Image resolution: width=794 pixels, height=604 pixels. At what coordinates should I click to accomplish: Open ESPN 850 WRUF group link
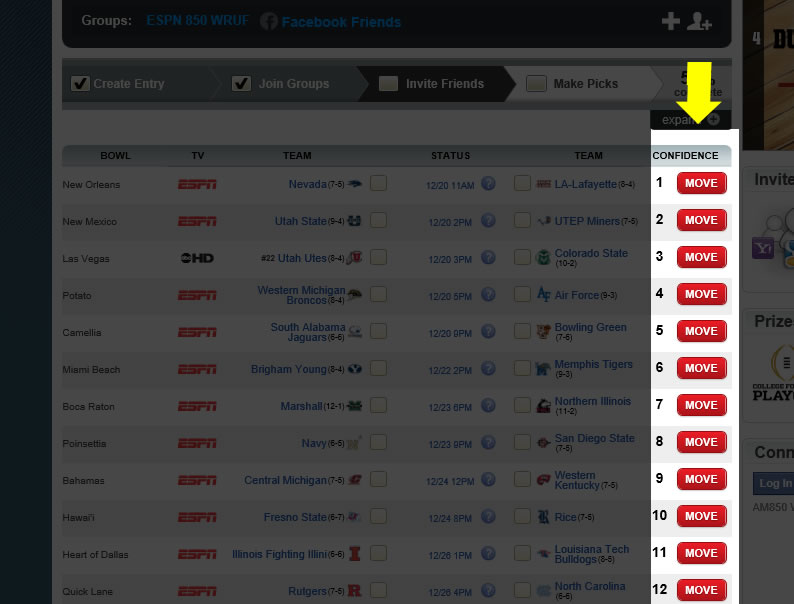click(x=197, y=21)
